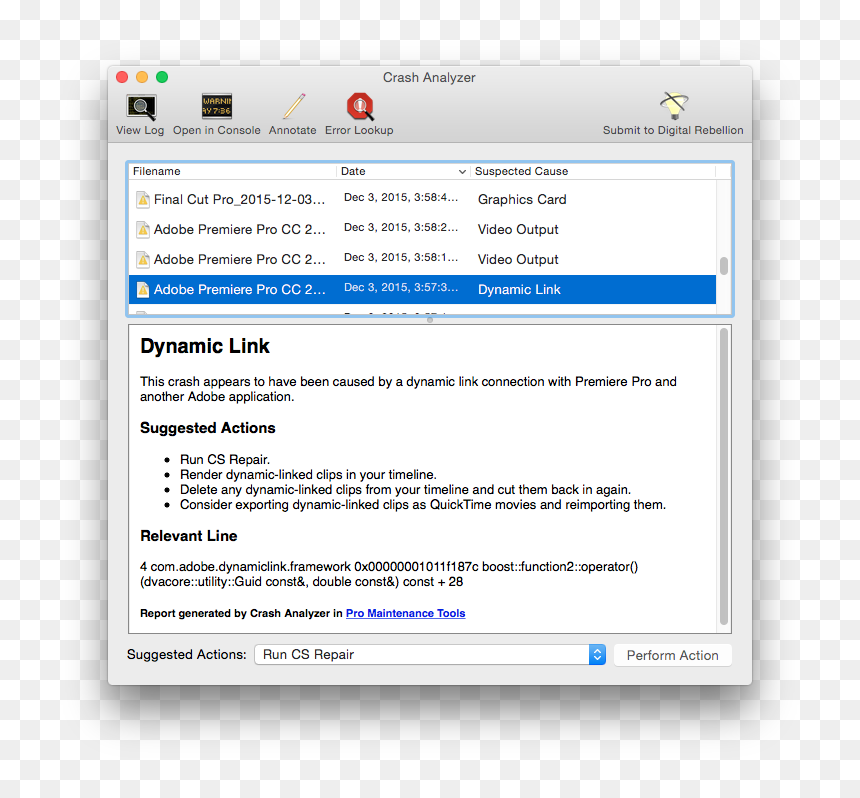Sort by the Filename column header

233,171
